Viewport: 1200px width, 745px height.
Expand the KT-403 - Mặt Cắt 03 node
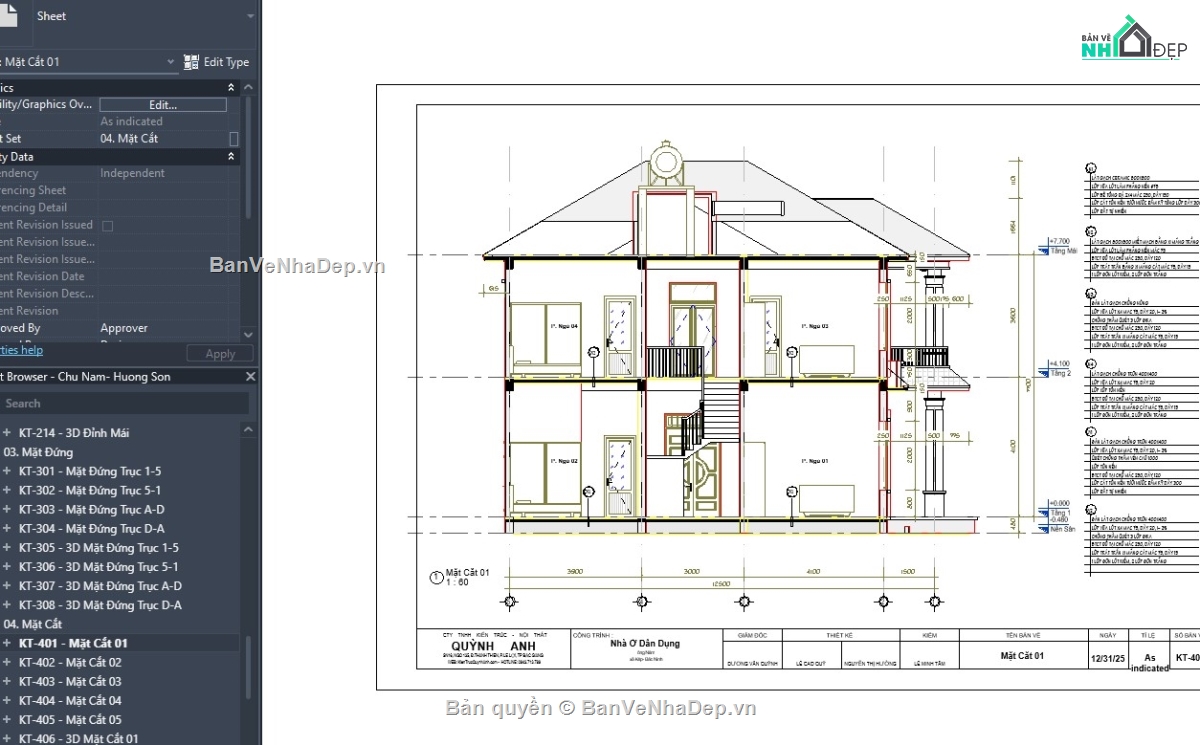pyautogui.click(x=7, y=681)
